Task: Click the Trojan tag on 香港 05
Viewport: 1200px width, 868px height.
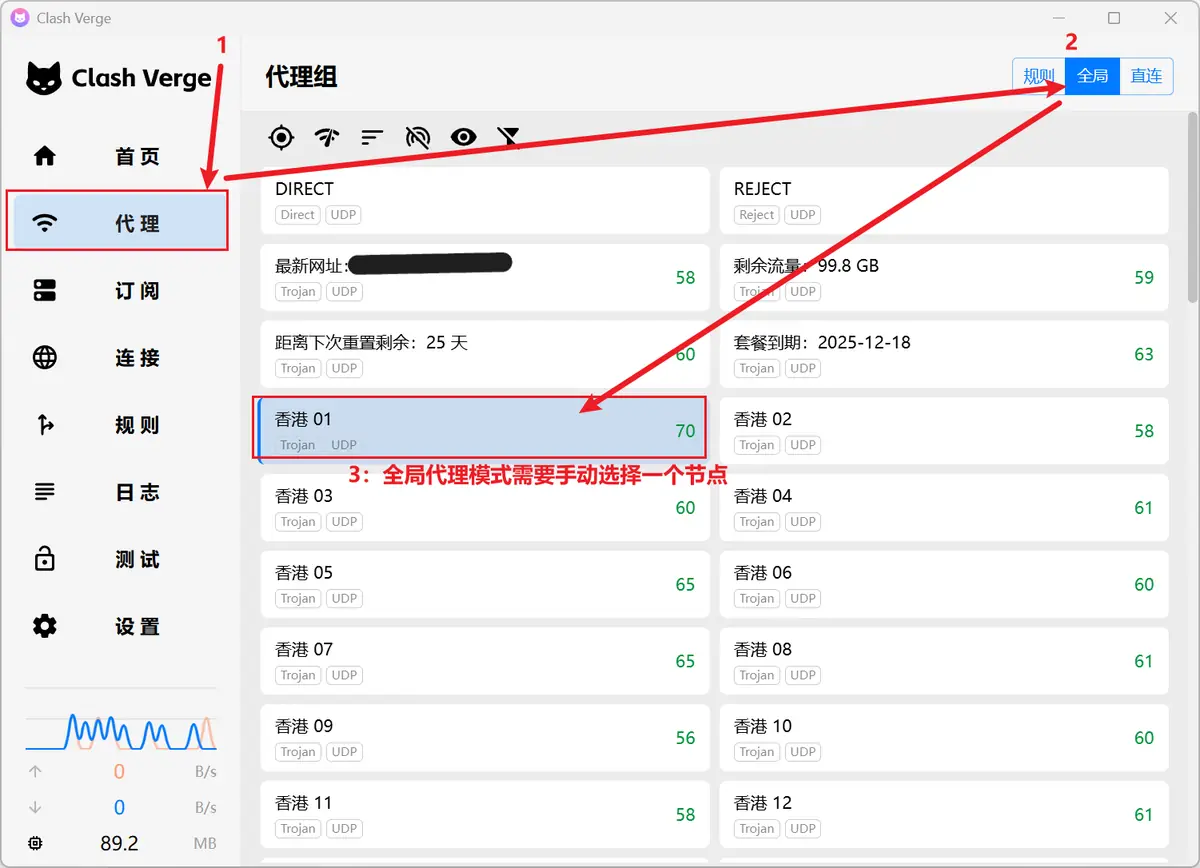Action: [x=298, y=598]
